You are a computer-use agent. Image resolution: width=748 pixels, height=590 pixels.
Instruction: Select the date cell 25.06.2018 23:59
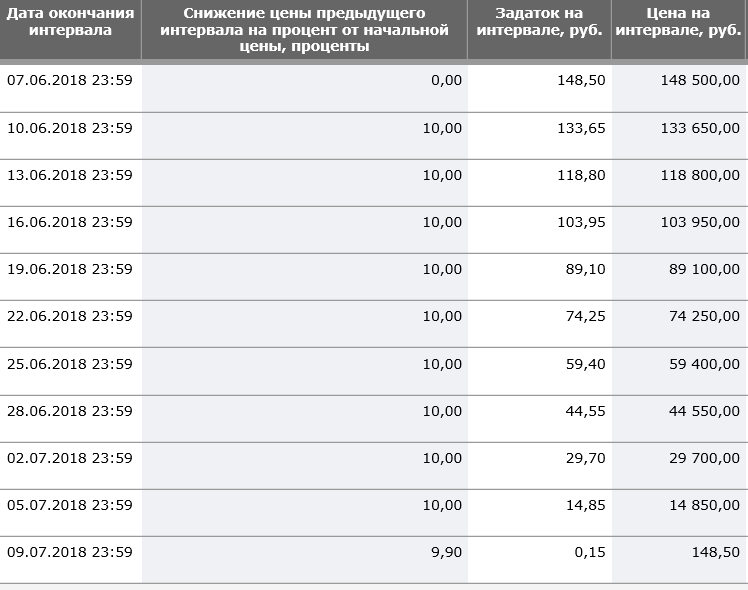(70, 364)
